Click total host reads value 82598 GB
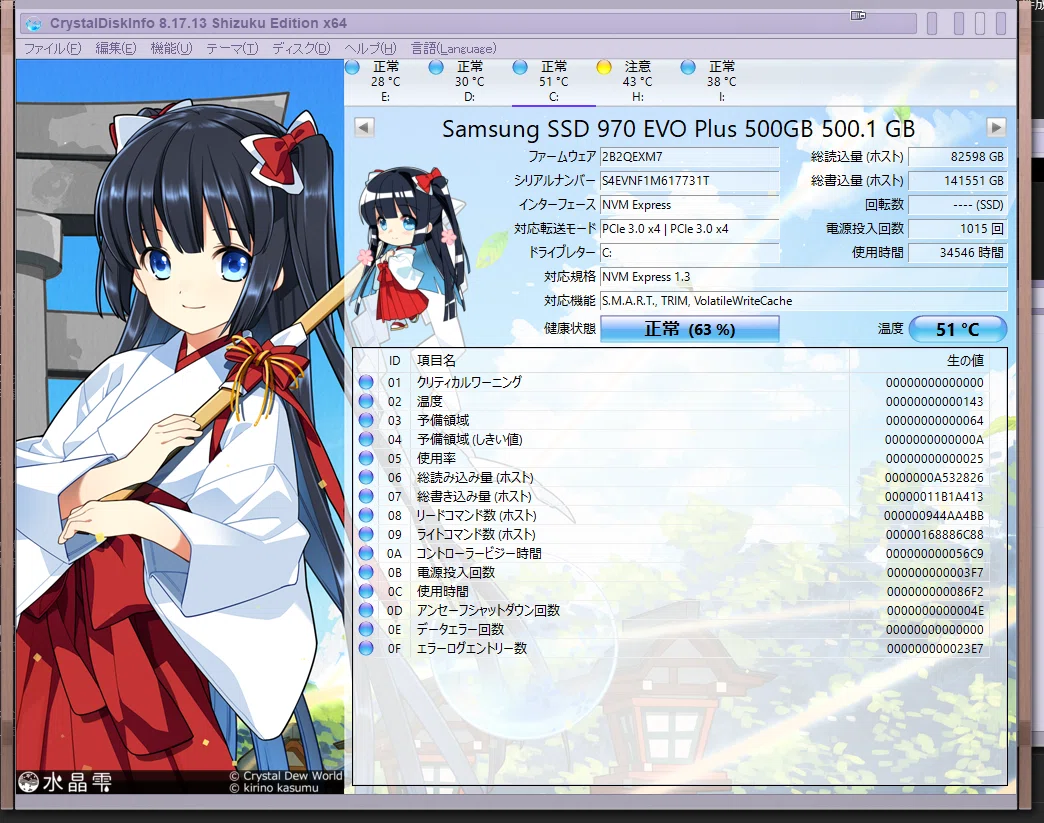 (x=957, y=156)
